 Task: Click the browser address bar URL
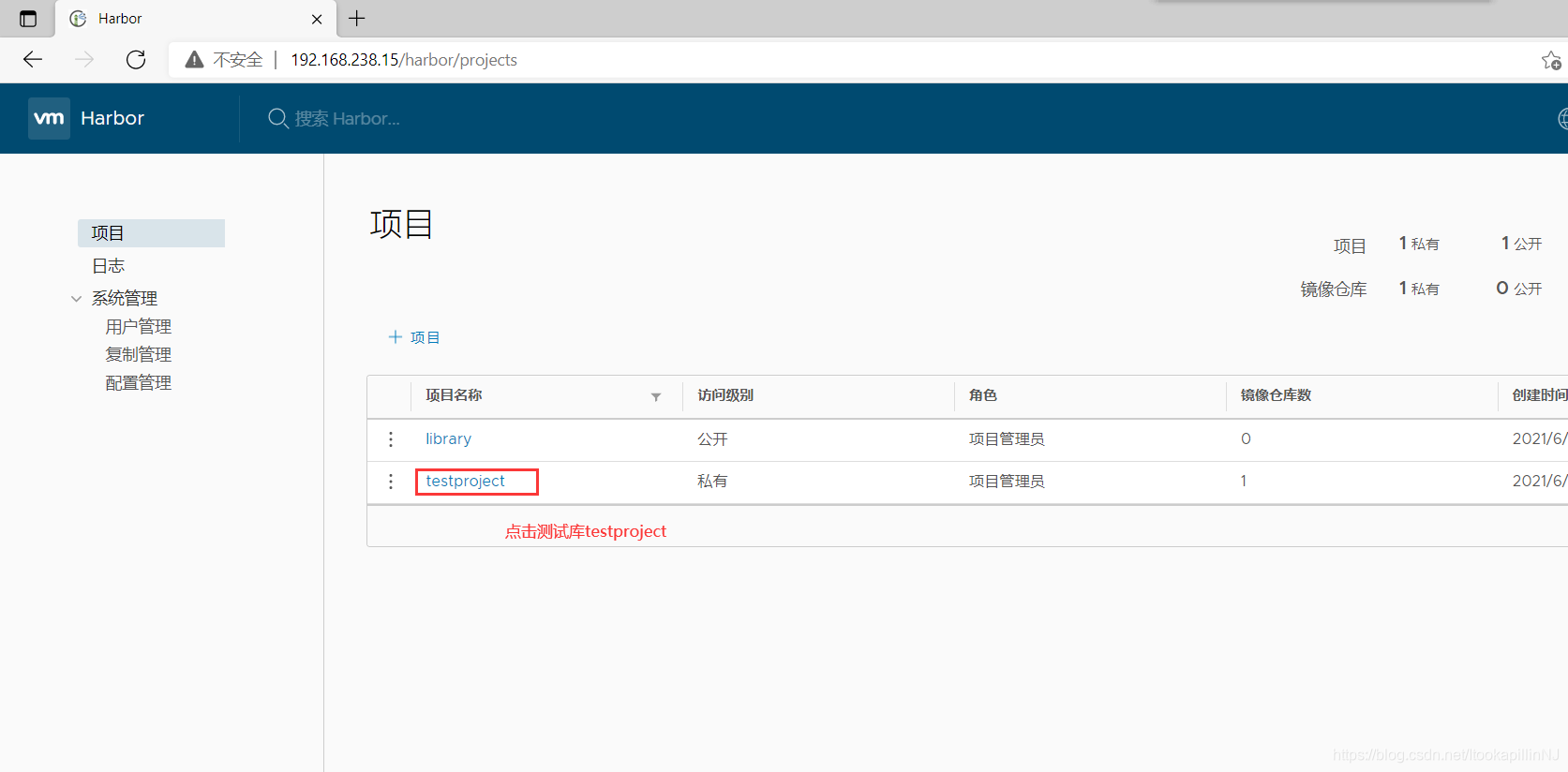click(x=404, y=60)
